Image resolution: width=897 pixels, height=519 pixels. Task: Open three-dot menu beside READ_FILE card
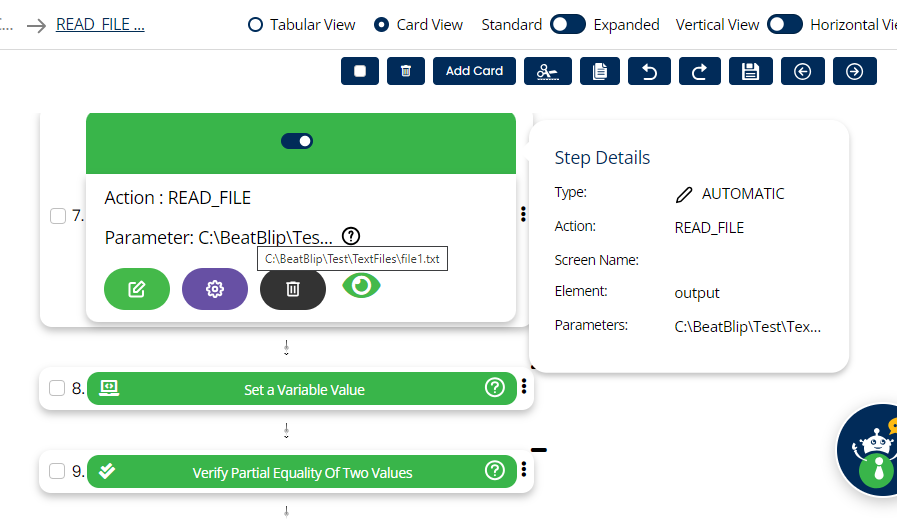tap(523, 214)
